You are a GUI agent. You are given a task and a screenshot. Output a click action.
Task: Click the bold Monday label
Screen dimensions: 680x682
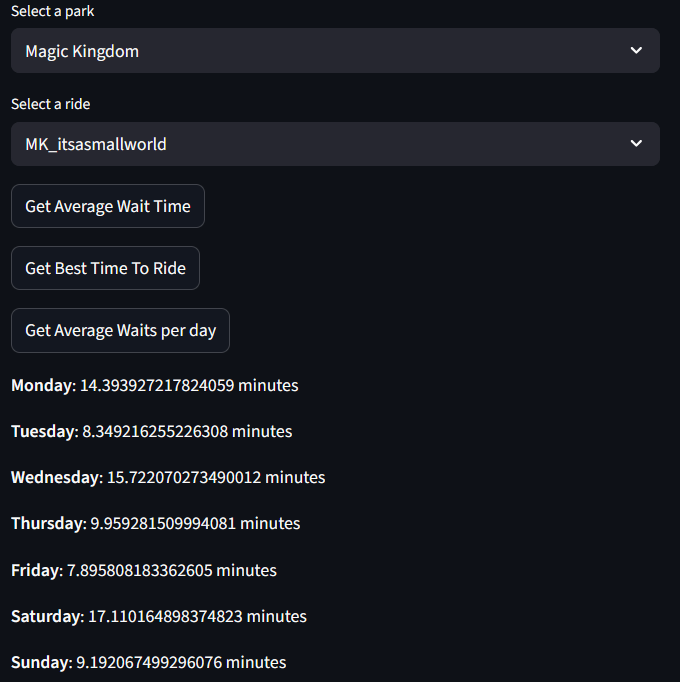pyautogui.click(x=41, y=385)
